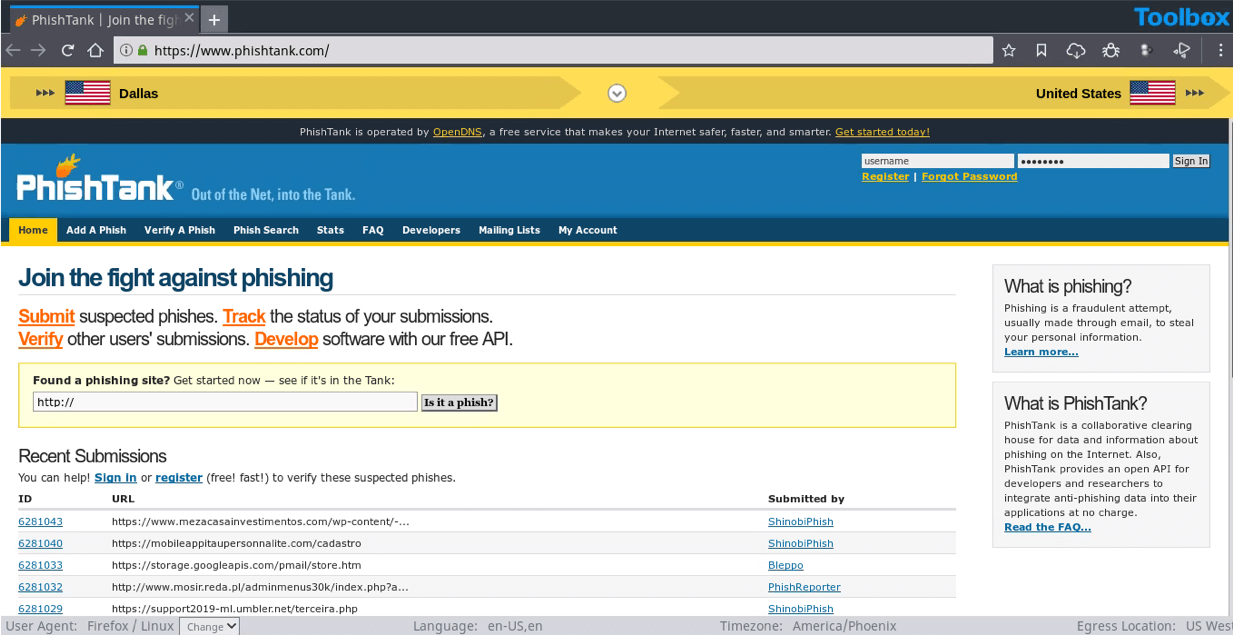Click the Toolbox logo

coord(1181,17)
